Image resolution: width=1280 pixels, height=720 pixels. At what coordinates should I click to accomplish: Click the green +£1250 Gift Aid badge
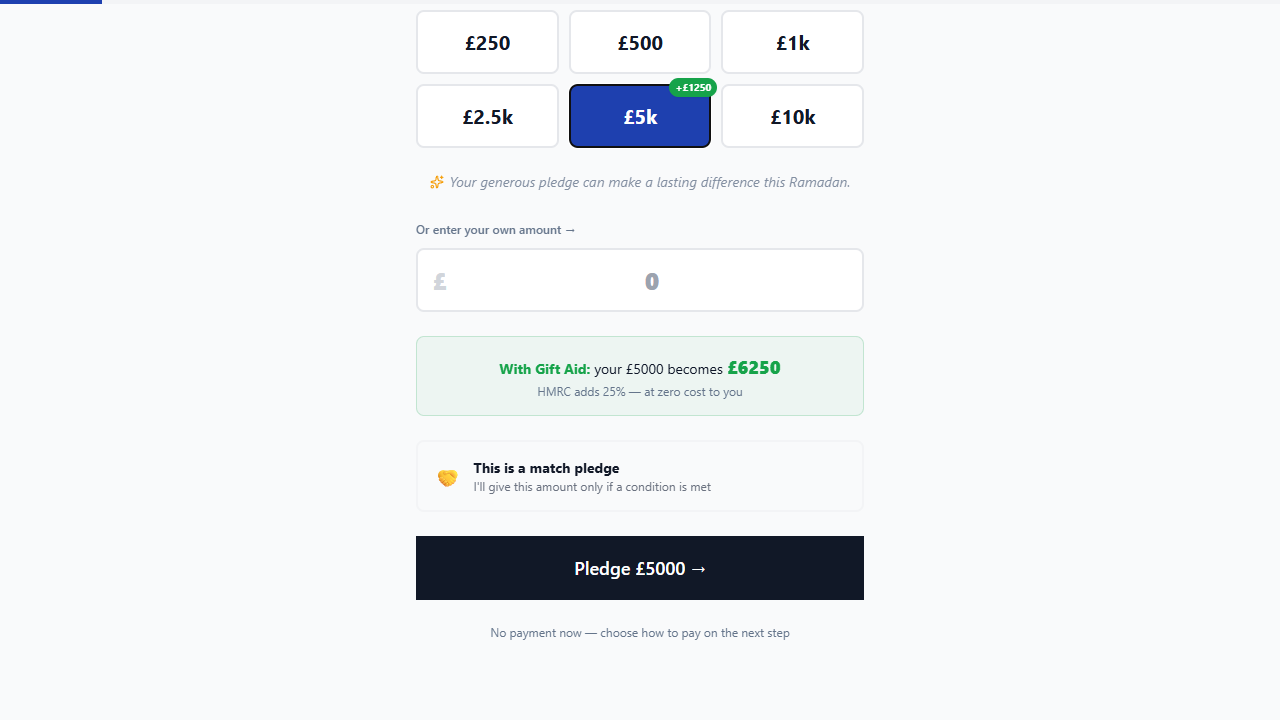(693, 88)
